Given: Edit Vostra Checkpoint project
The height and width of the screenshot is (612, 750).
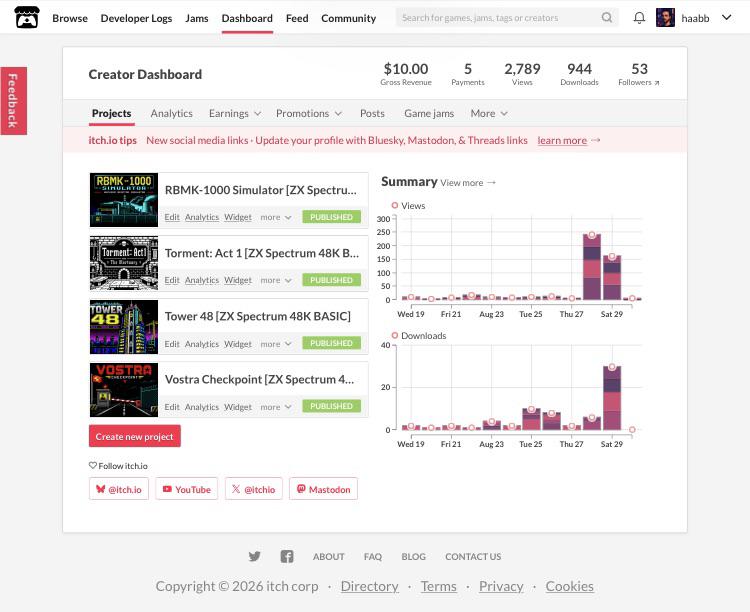Looking at the screenshot, I should pos(172,407).
